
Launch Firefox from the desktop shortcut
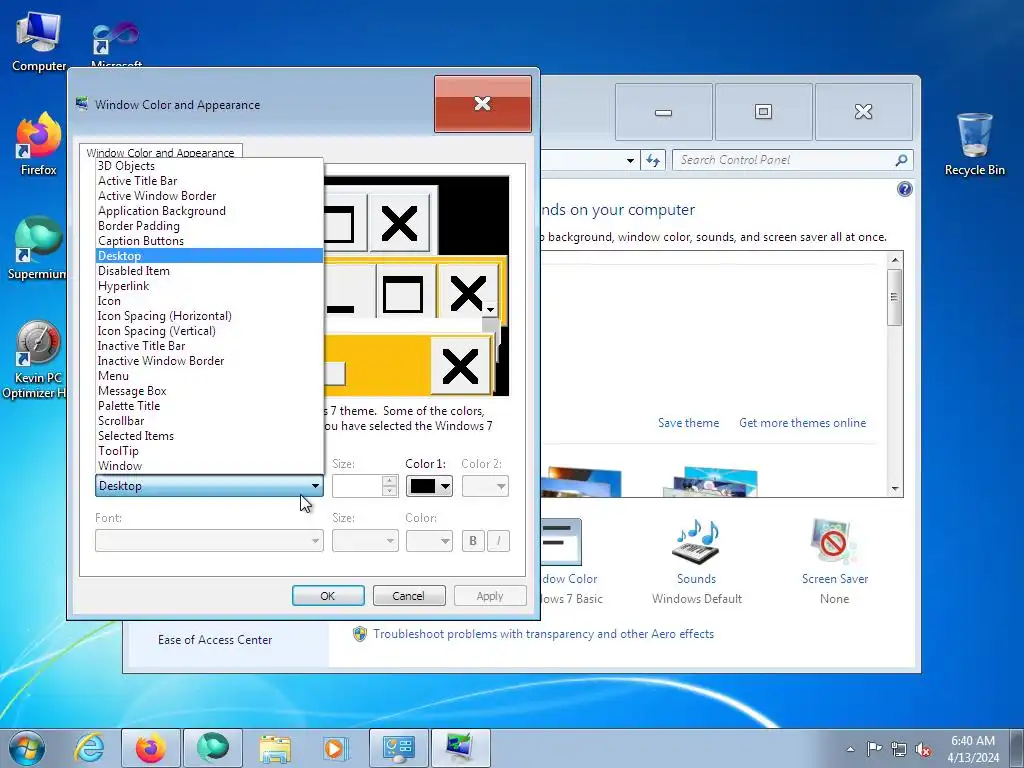click(x=38, y=144)
